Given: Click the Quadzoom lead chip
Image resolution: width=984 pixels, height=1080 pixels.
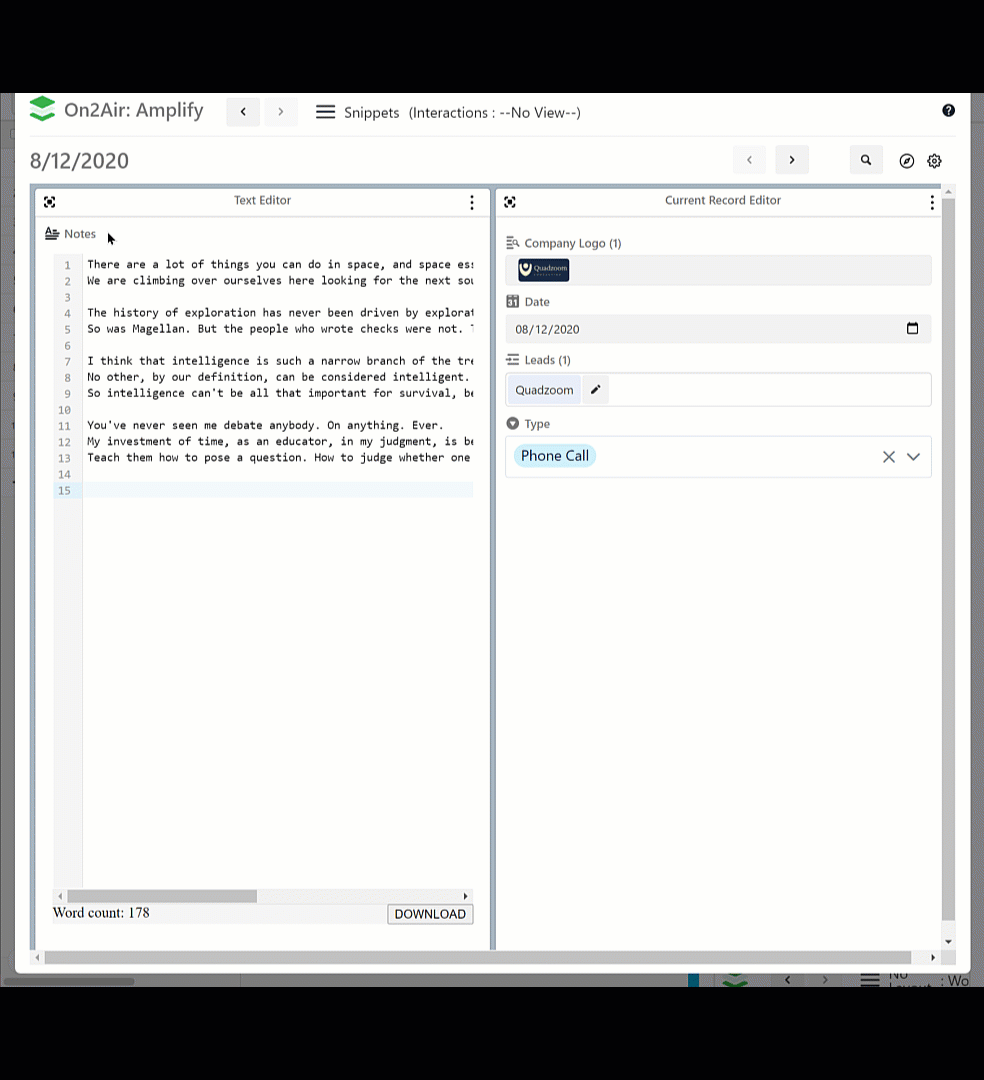Looking at the screenshot, I should click(544, 390).
